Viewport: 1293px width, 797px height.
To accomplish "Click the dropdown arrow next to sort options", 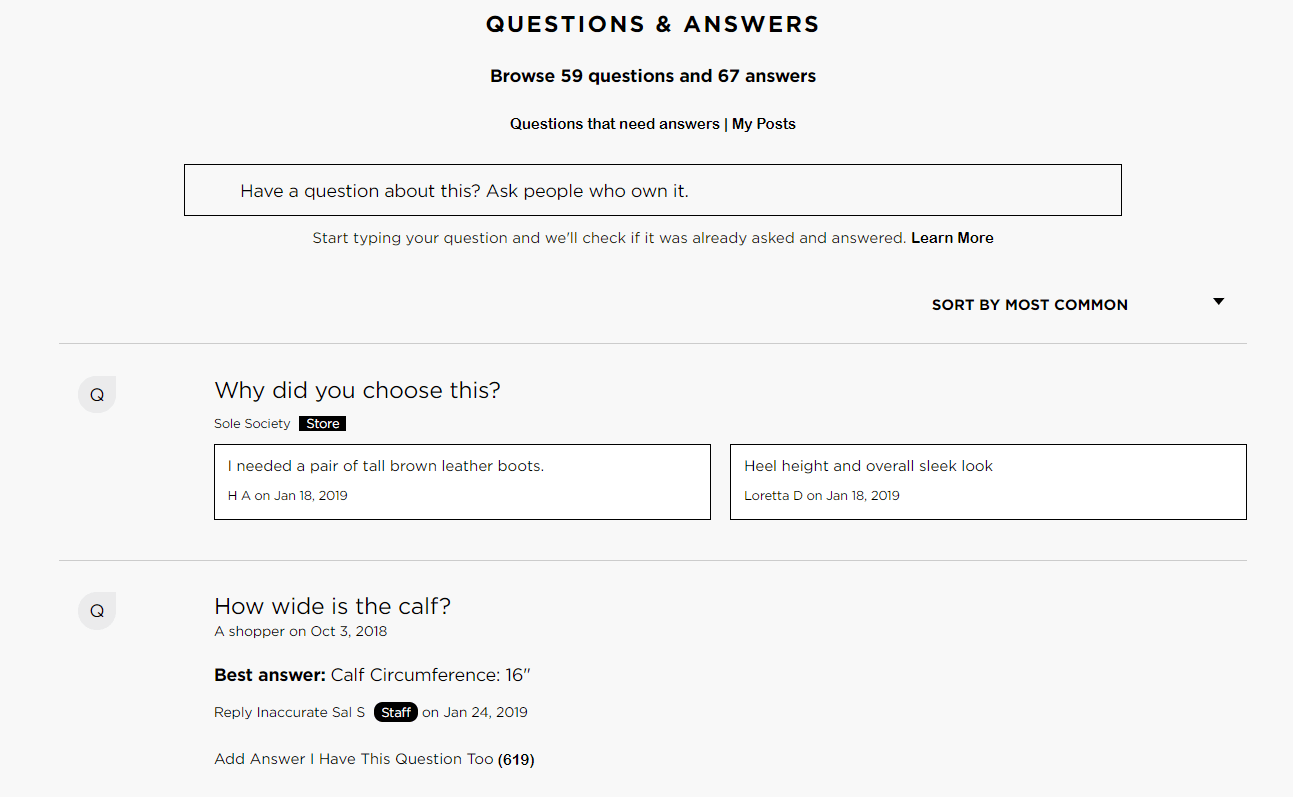I will coord(1218,300).
